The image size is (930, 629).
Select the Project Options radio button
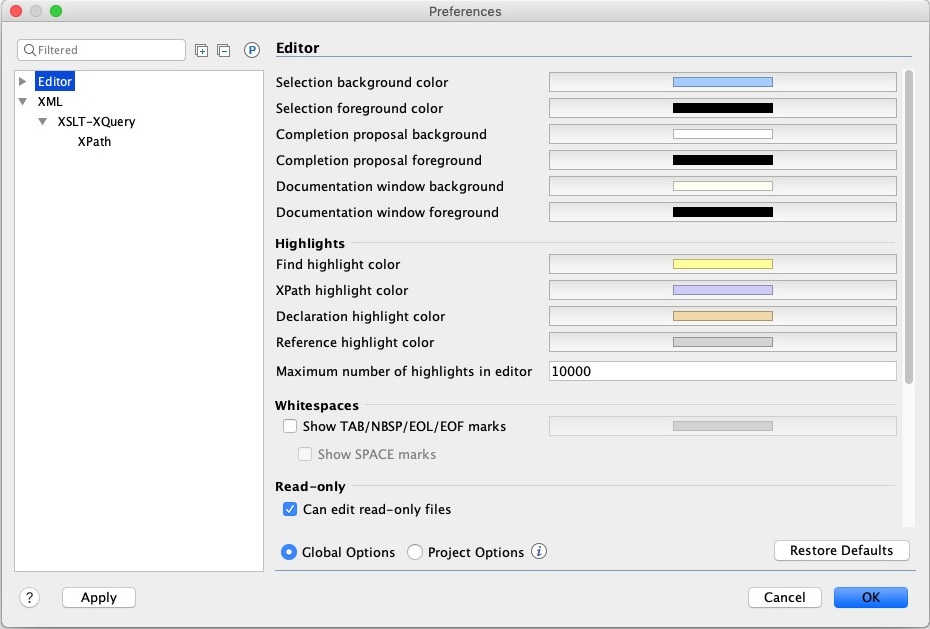click(415, 552)
